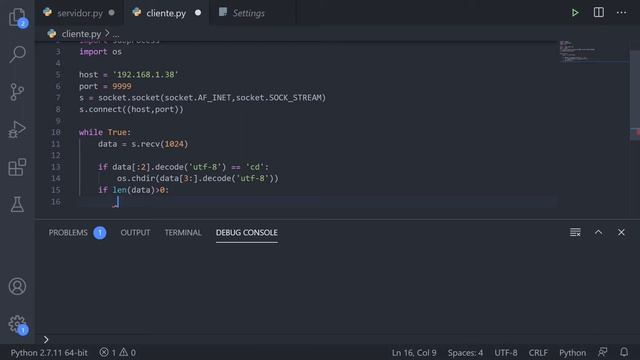This screenshot has height=360, width=640.
Task: Click cliente.py in the breadcrumb
Action: [x=81, y=34]
